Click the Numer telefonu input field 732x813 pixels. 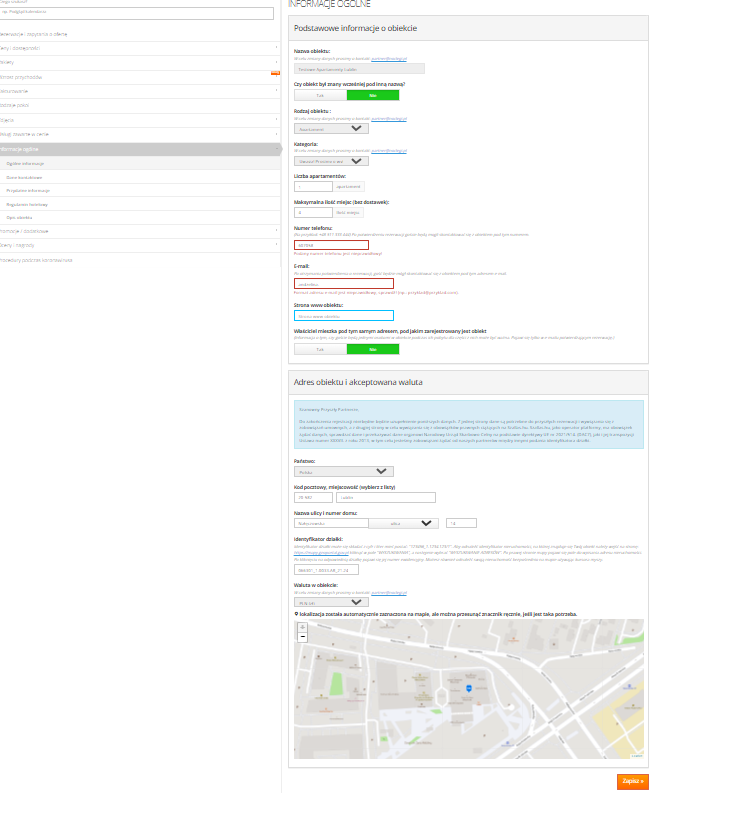pos(331,245)
